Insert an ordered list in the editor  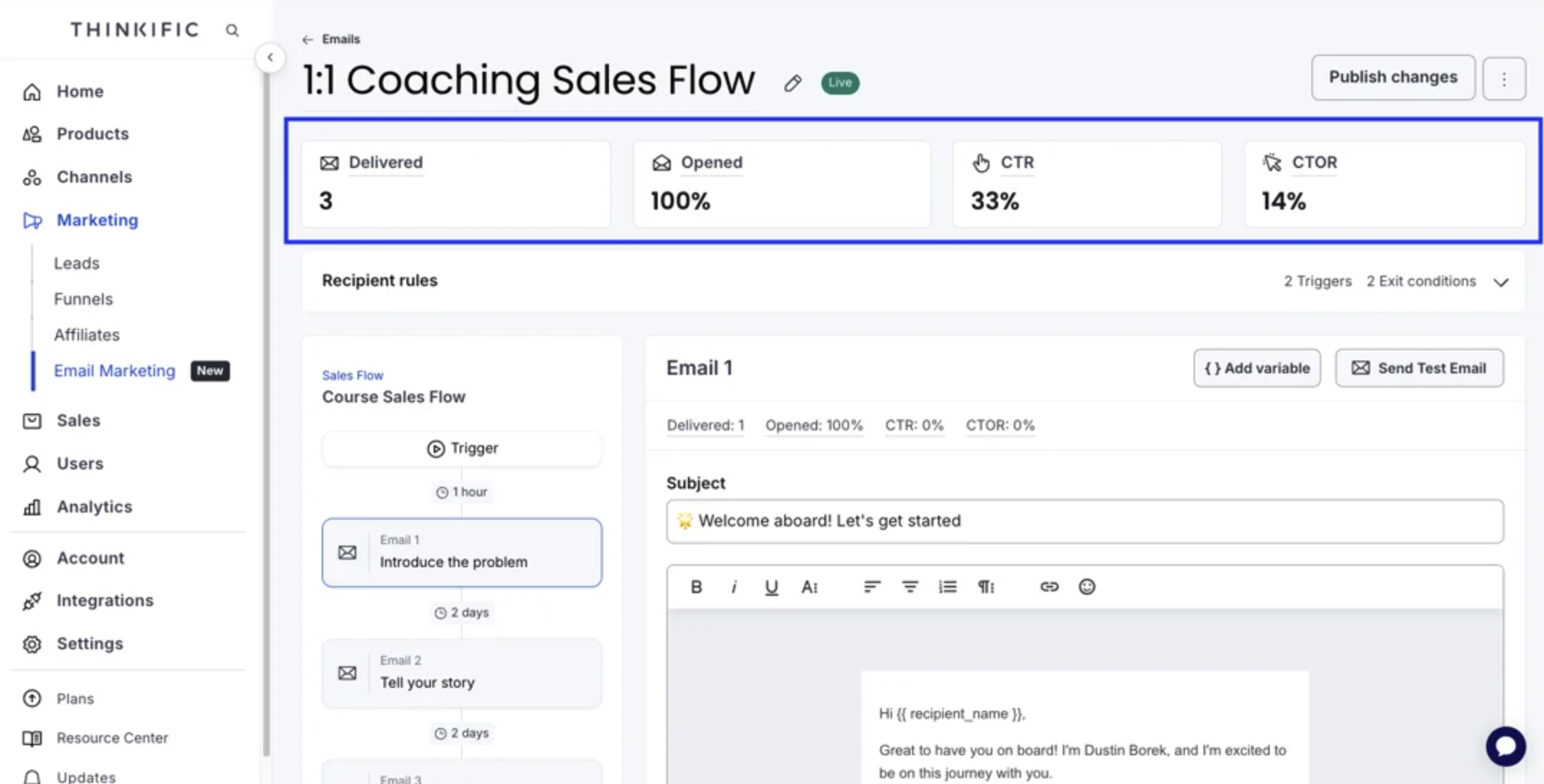coord(947,587)
